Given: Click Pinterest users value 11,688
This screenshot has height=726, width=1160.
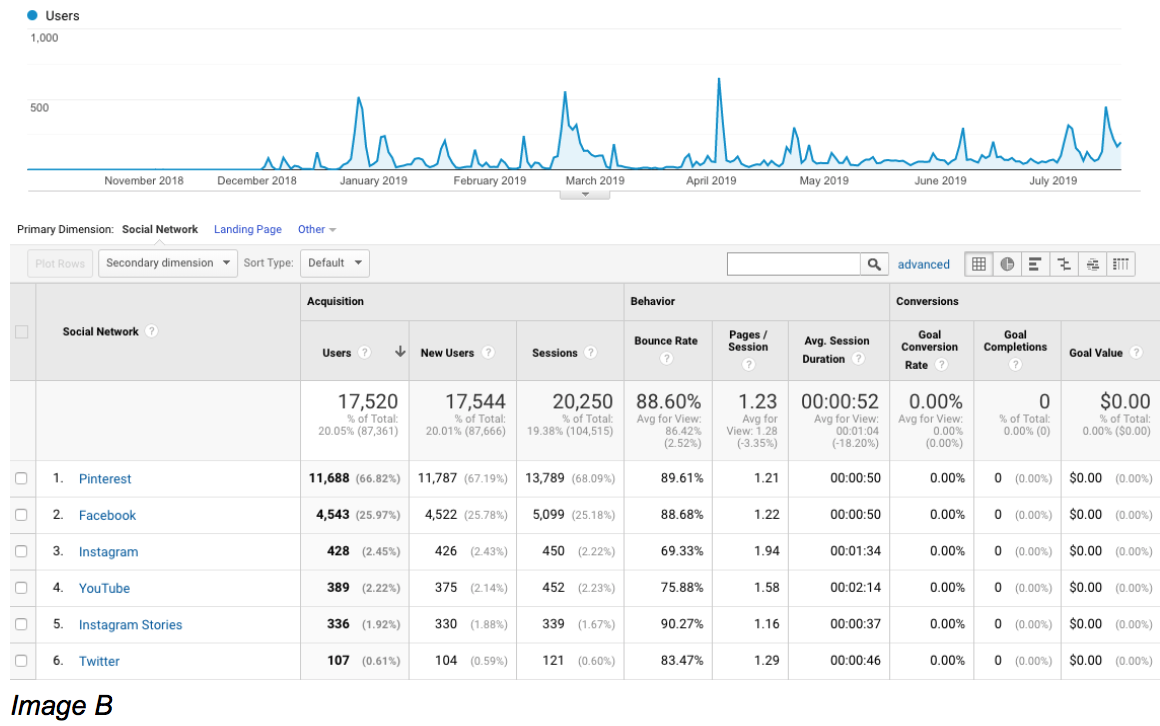Looking at the screenshot, I should (328, 478).
